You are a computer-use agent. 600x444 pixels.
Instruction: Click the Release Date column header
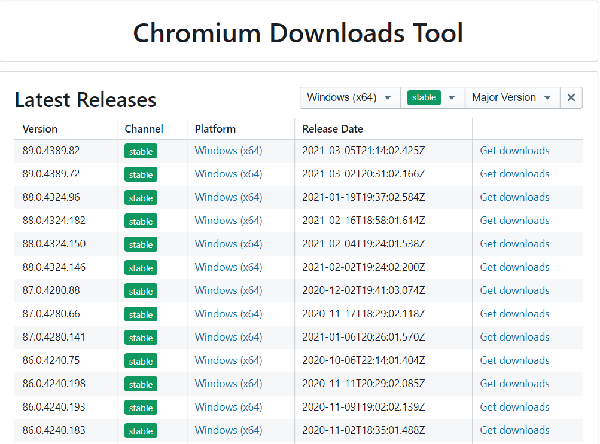pyautogui.click(x=333, y=129)
